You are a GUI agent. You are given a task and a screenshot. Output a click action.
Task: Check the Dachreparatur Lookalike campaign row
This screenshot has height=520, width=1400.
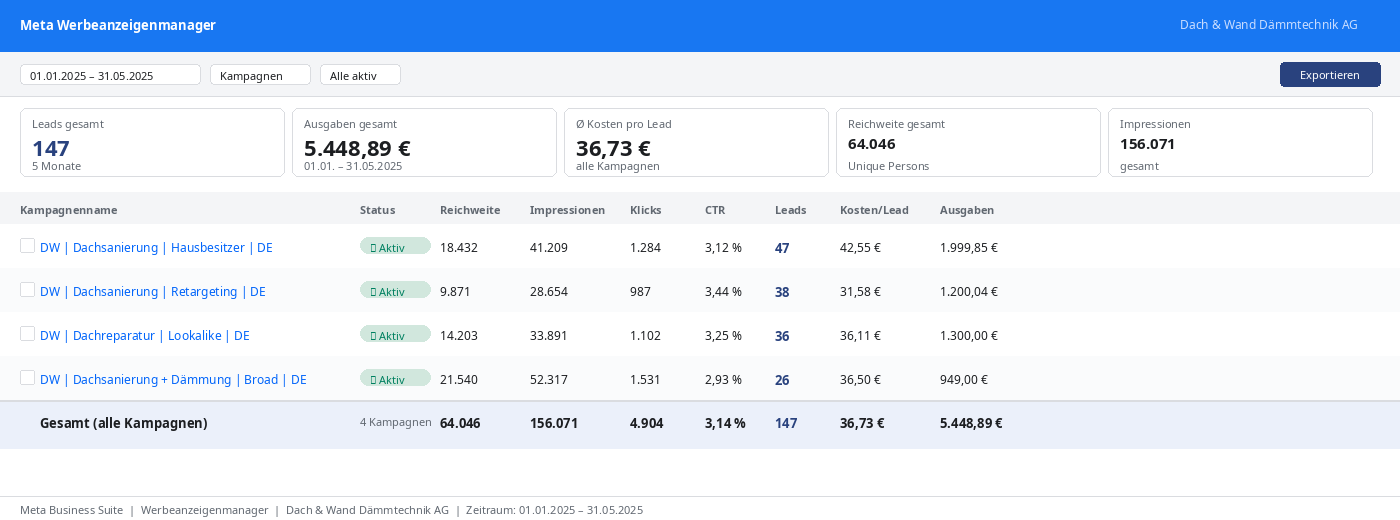point(27,334)
